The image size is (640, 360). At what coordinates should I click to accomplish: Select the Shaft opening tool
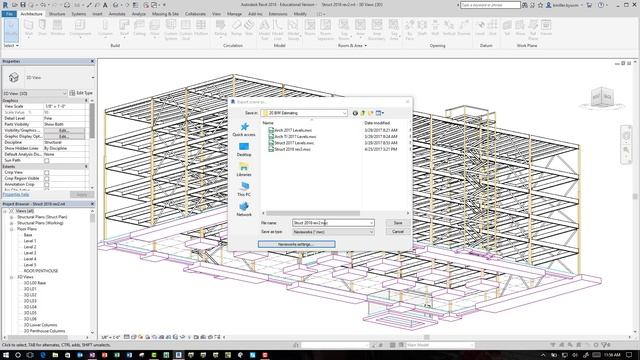[422, 28]
